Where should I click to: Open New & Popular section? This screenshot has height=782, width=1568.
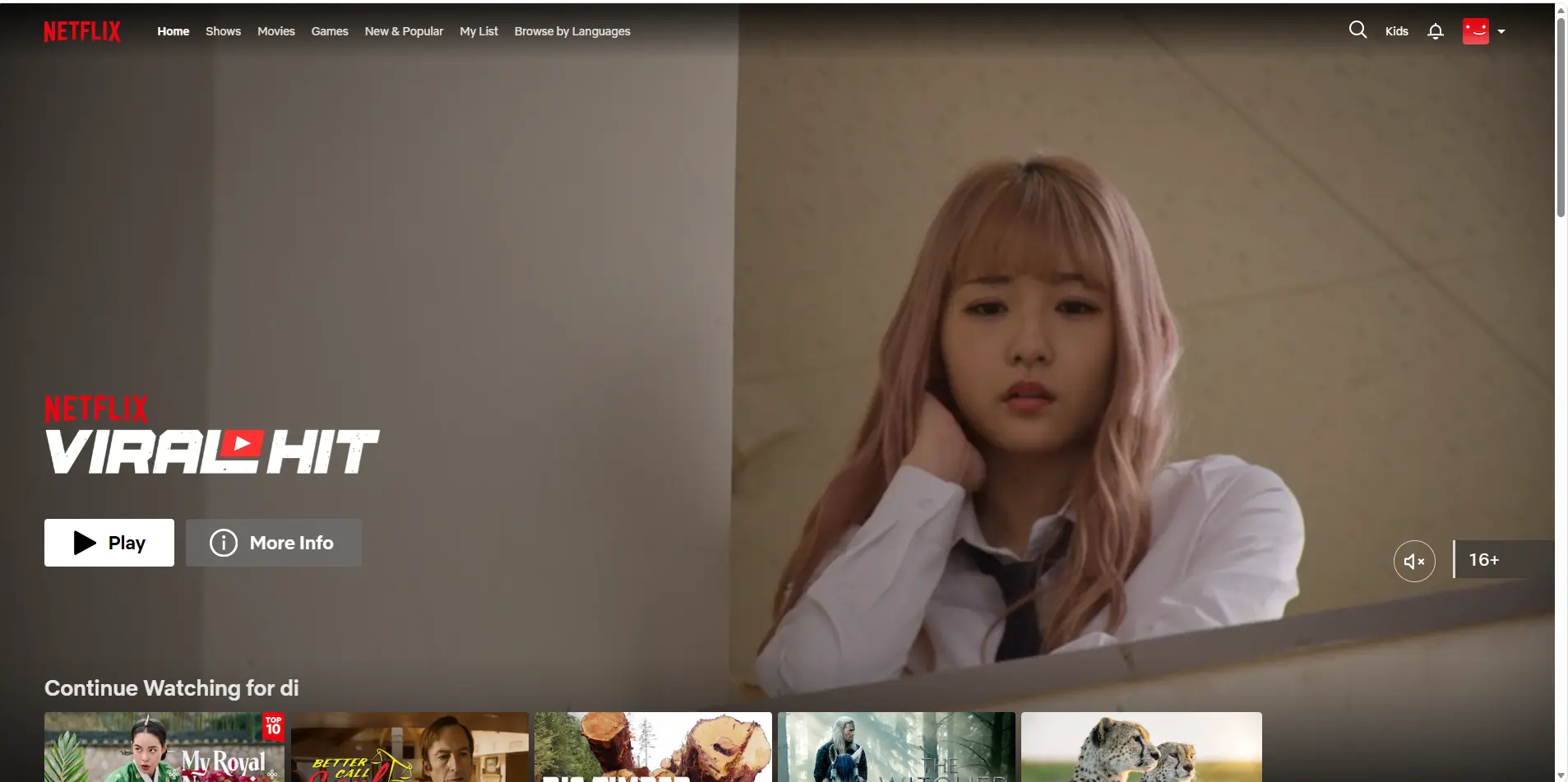coord(404,31)
